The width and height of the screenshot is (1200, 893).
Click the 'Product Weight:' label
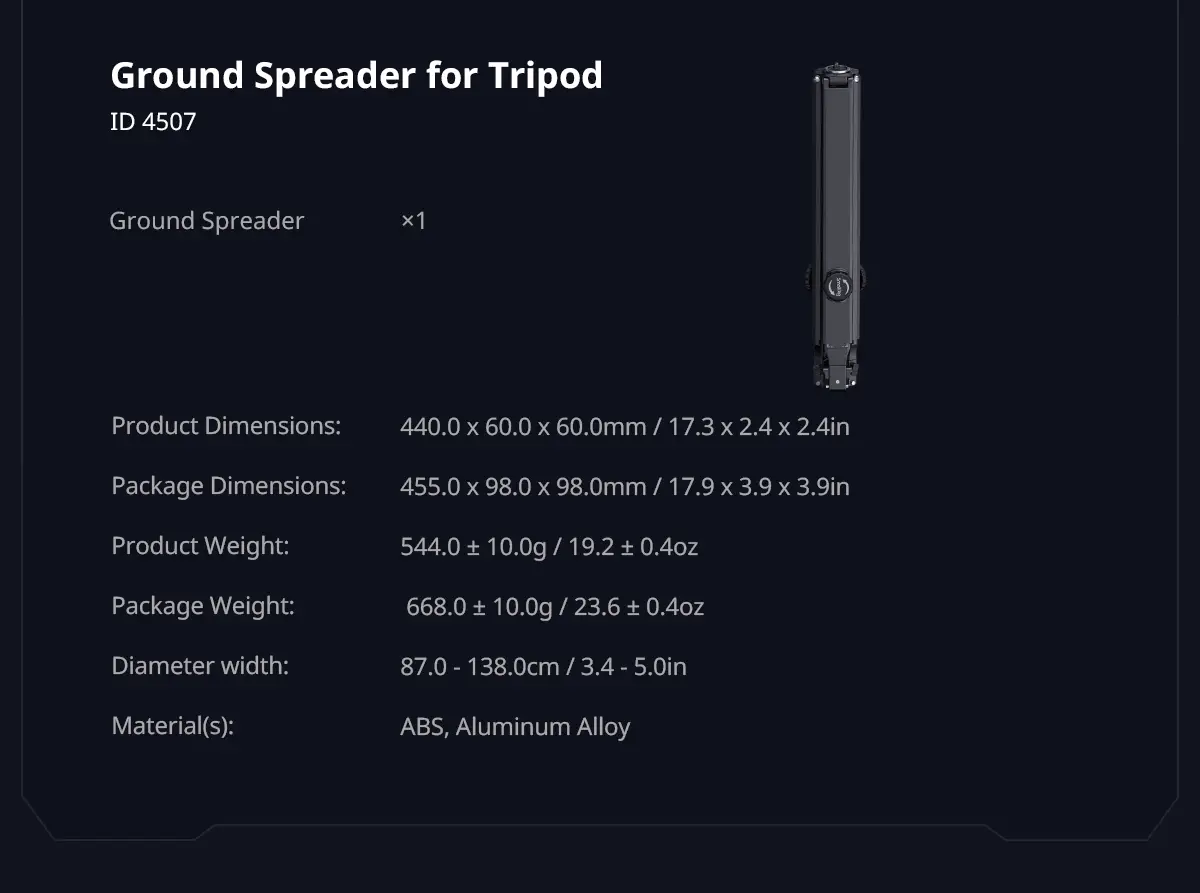click(x=200, y=546)
